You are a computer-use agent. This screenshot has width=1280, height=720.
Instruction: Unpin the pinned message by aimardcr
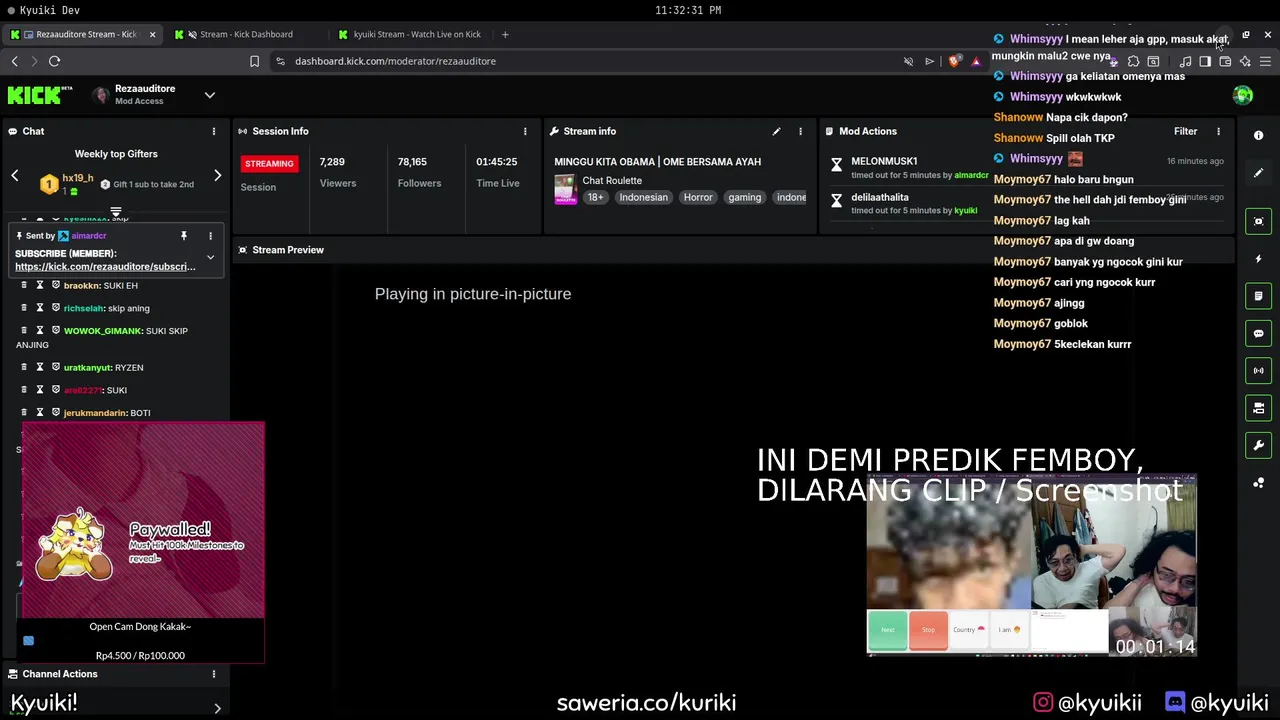pos(184,236)
